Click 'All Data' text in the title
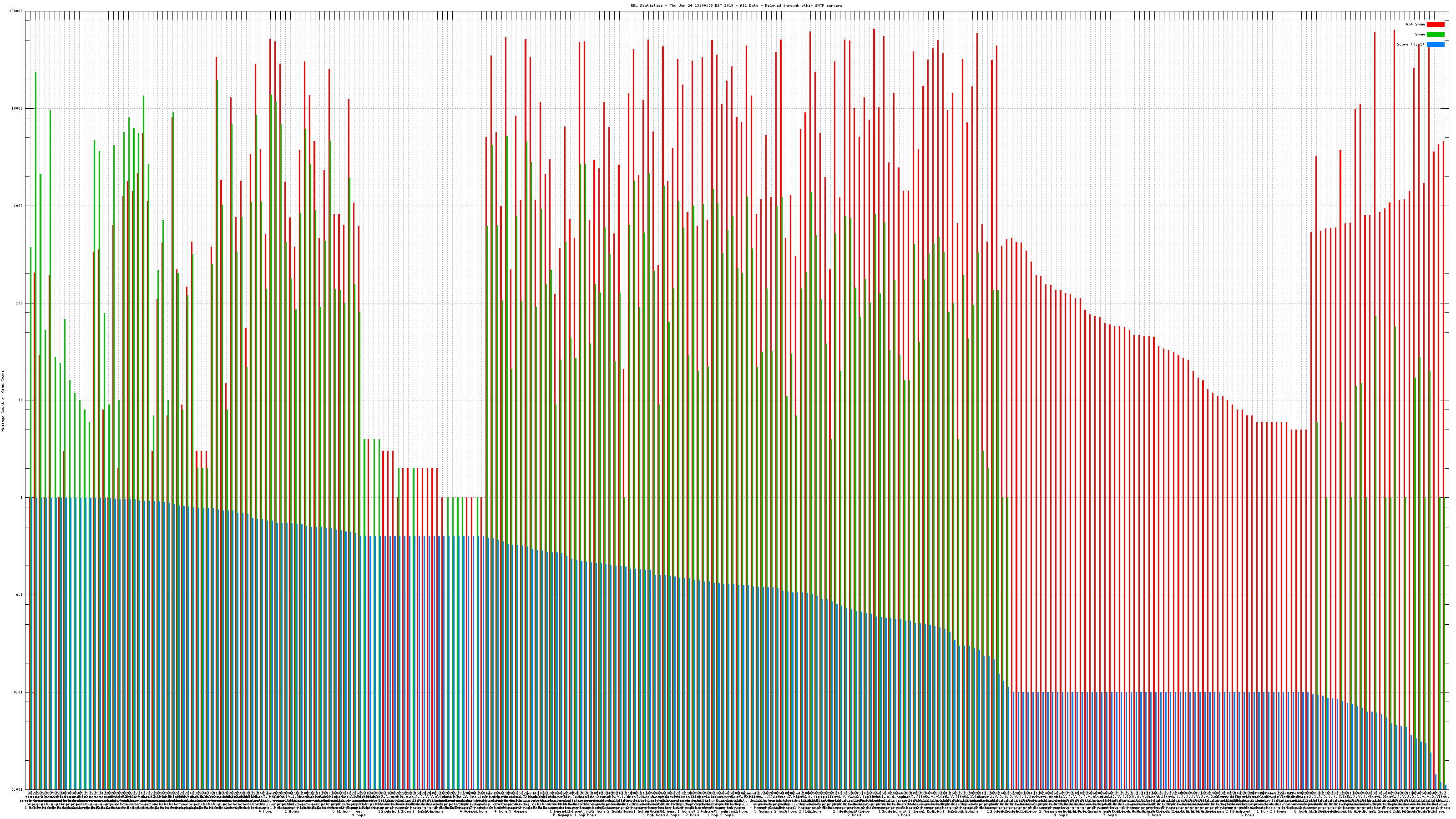Screen dimensions: 1456x819 (x=749, y=5)
